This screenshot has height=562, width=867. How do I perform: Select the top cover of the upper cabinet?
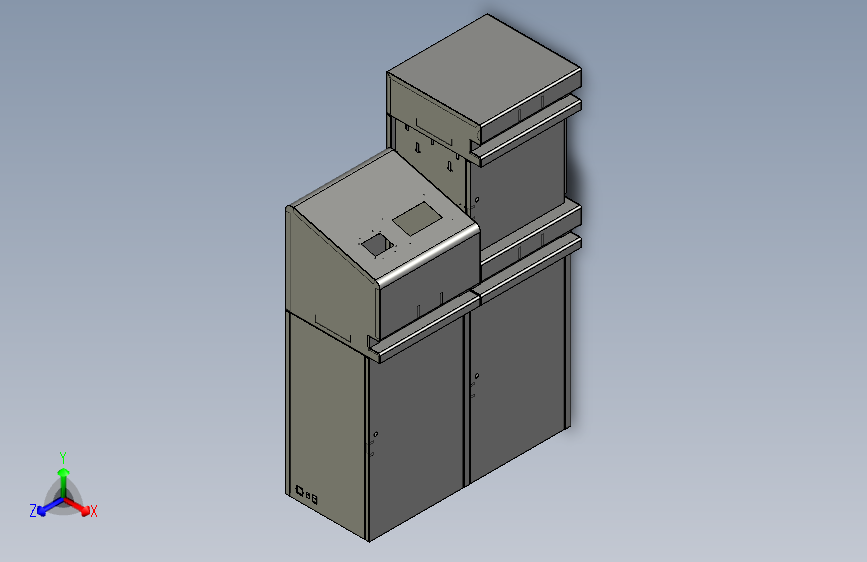click(484, 71)
